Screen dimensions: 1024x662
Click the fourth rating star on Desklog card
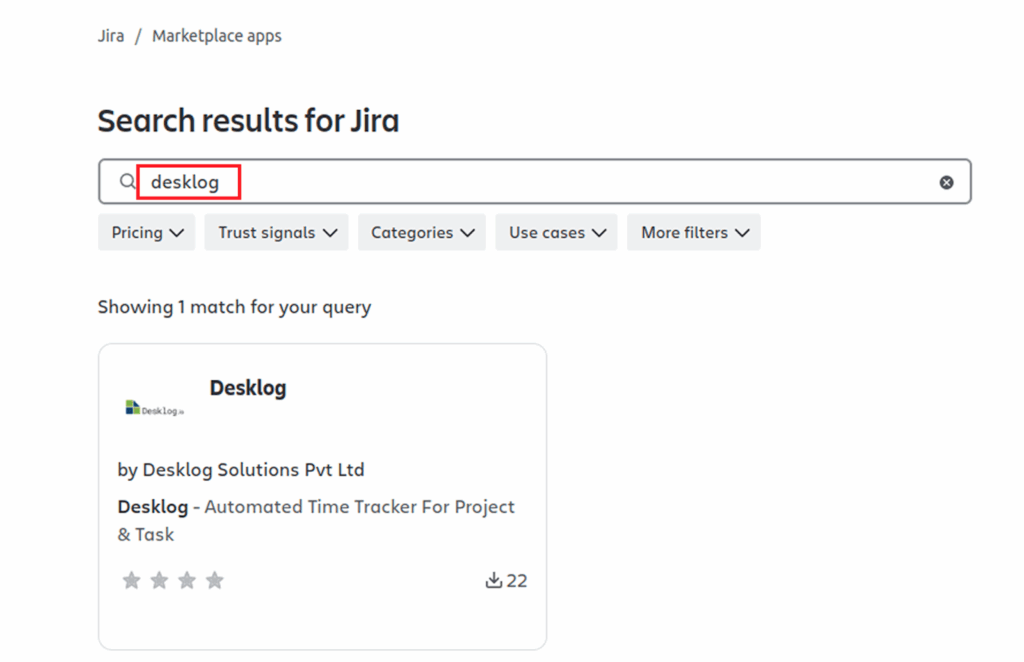215,581
